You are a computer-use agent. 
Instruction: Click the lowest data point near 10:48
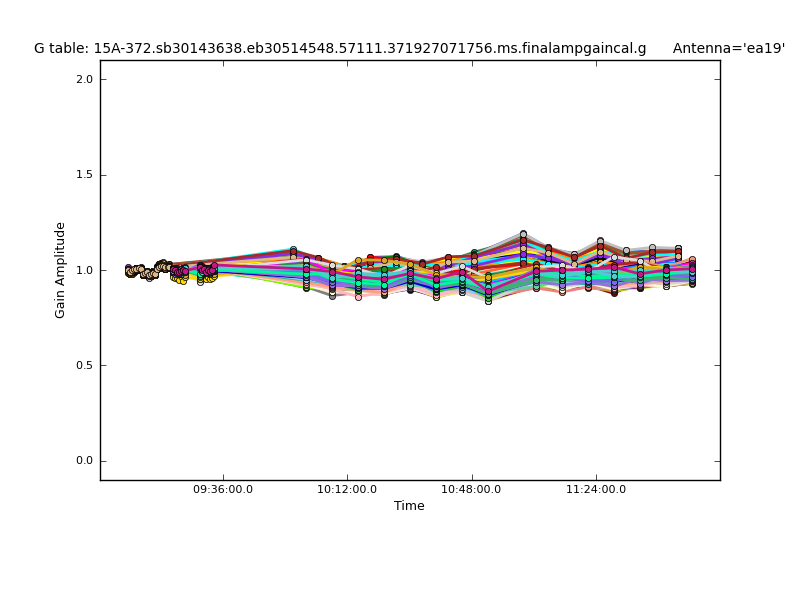[x=488, y=299]
